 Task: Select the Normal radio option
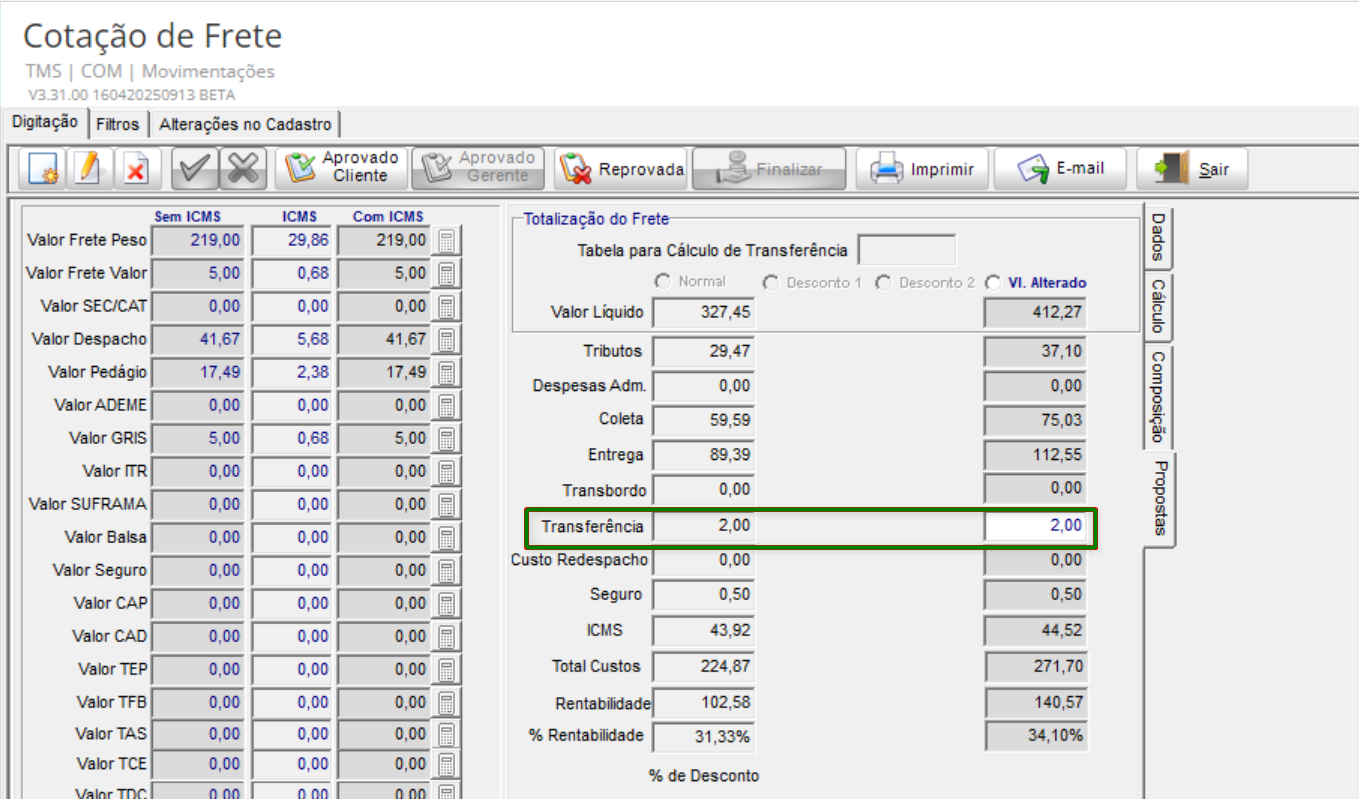pyautogui.click(x=662, y=283)
